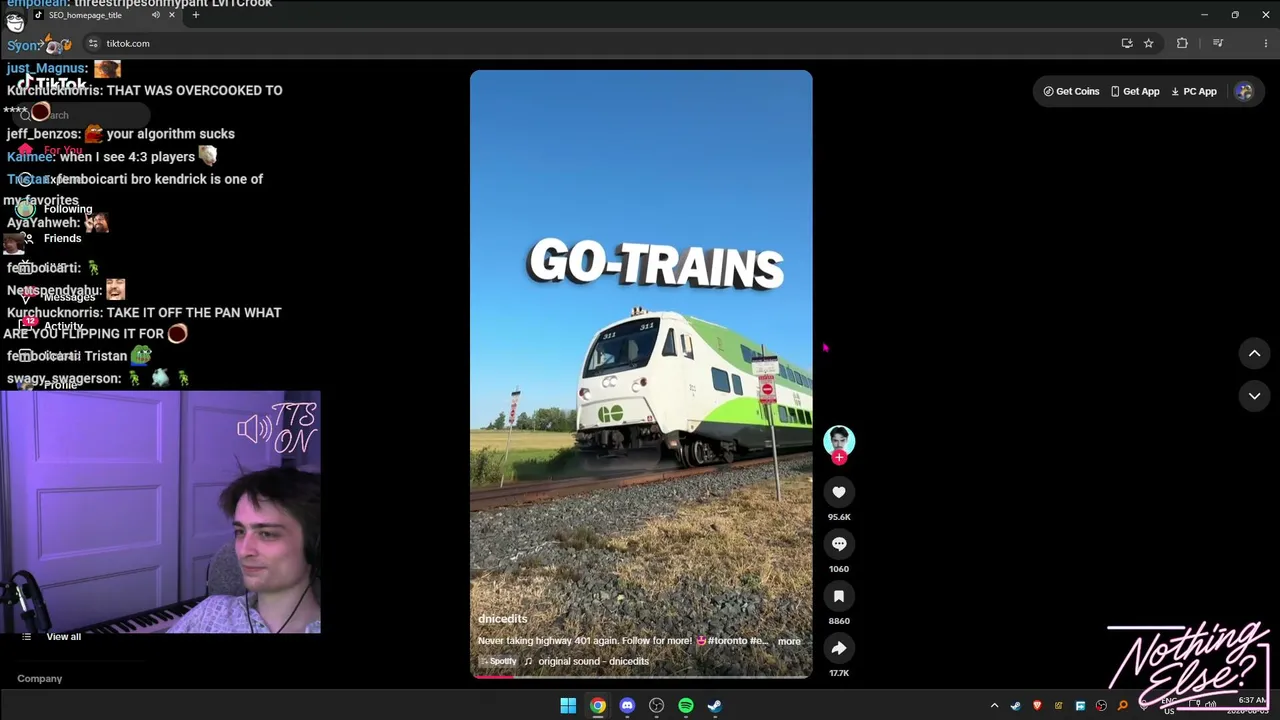
Task: Open comments on the Go-Trains video
Action: click(839, 544)
